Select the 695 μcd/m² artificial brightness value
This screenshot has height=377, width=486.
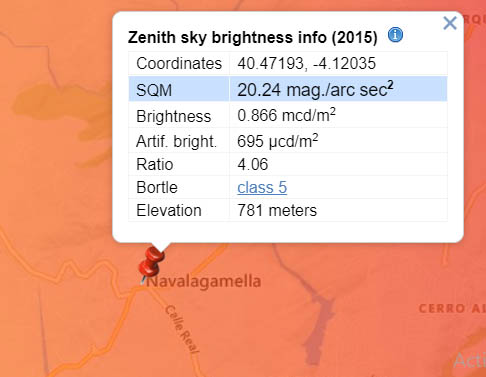point(278,141)
